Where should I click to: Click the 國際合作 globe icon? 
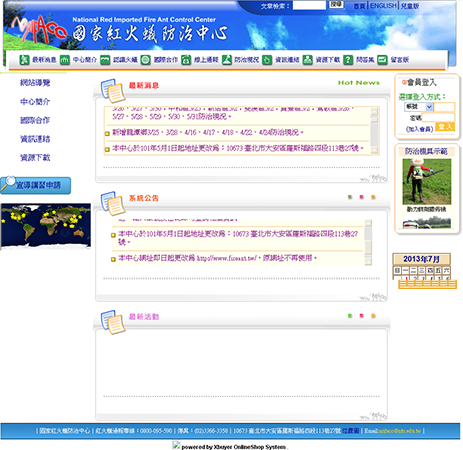point(145,60)
